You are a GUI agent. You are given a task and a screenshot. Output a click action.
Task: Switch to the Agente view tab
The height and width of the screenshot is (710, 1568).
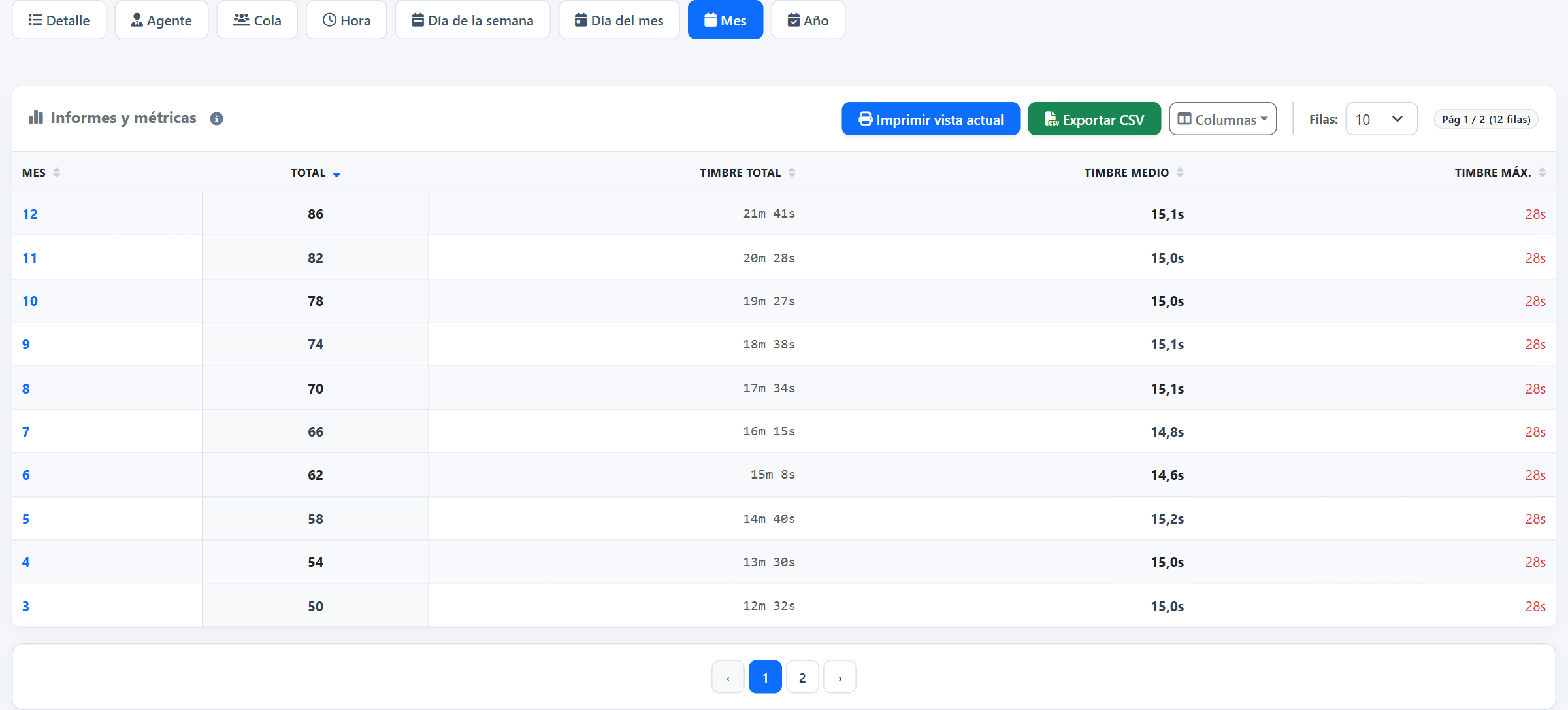point(161,20)
